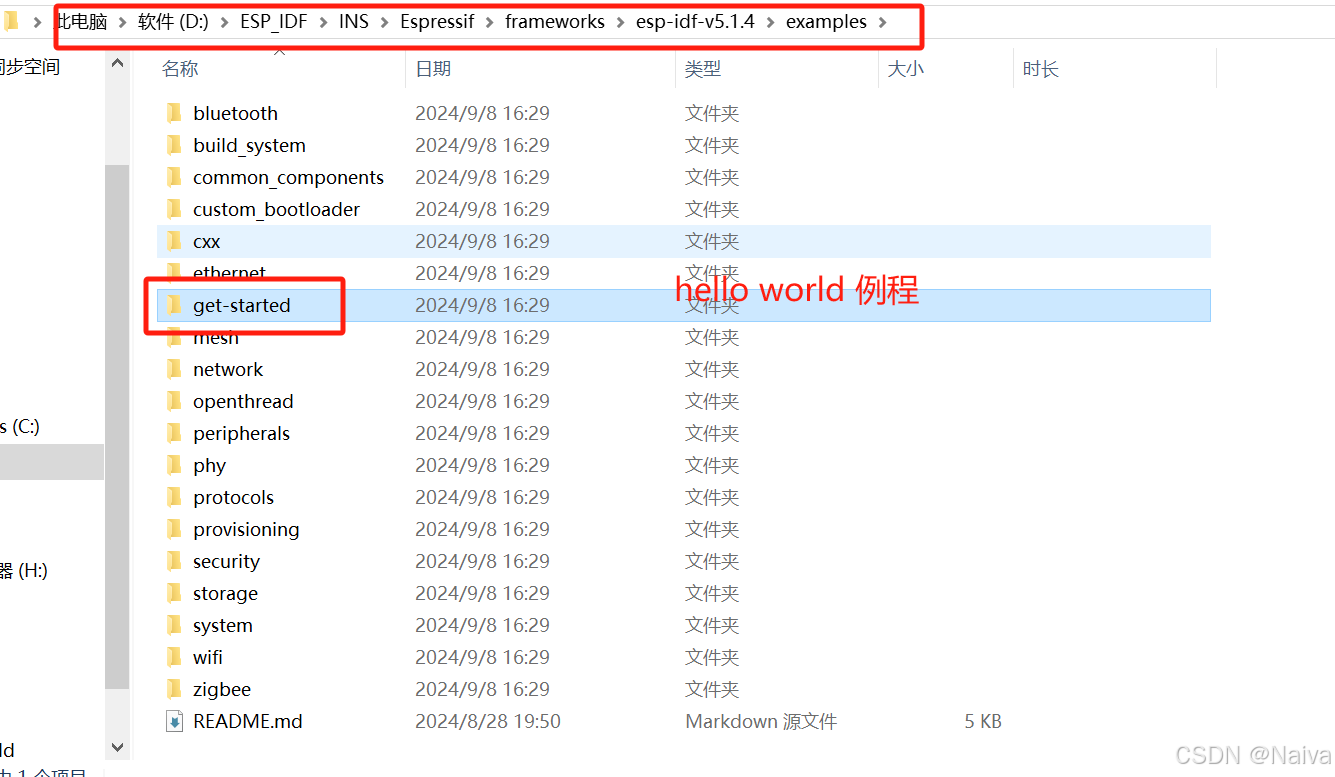1335x777 pixels.
Task: Open the zigbee folder icon
Action: point(174,689)
